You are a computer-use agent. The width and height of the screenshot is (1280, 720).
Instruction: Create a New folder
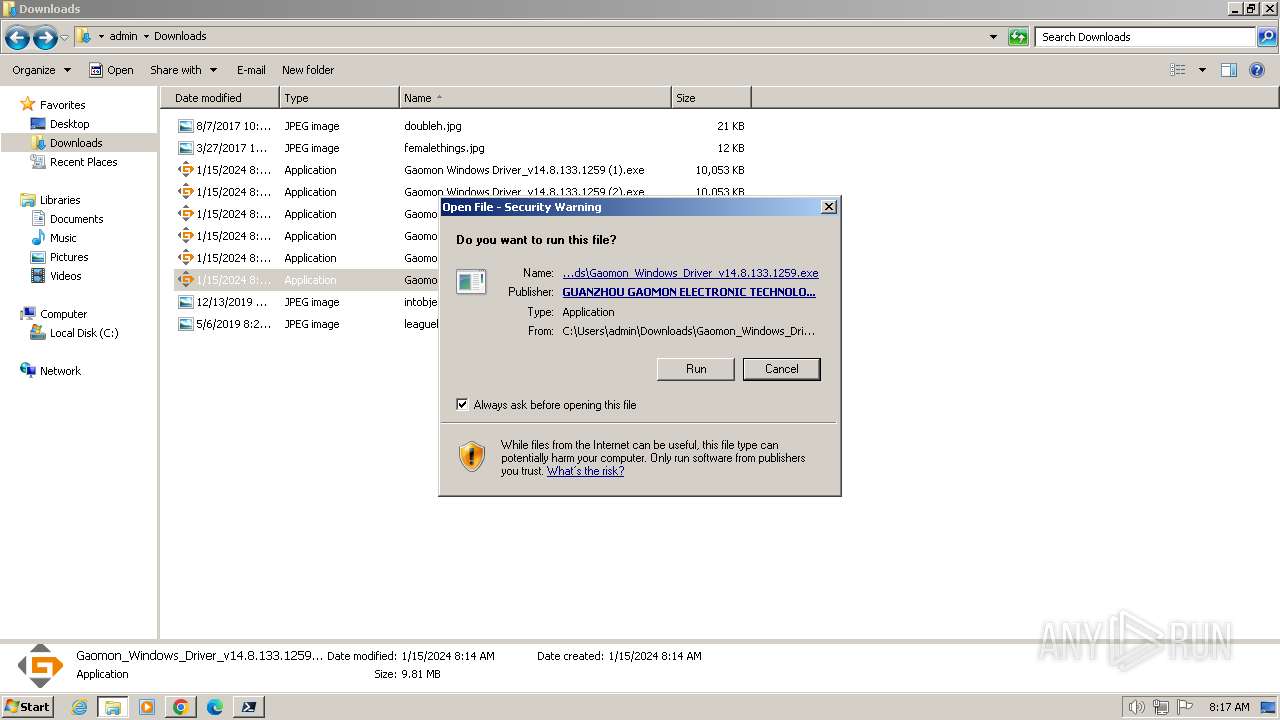(x=308, y=70)
